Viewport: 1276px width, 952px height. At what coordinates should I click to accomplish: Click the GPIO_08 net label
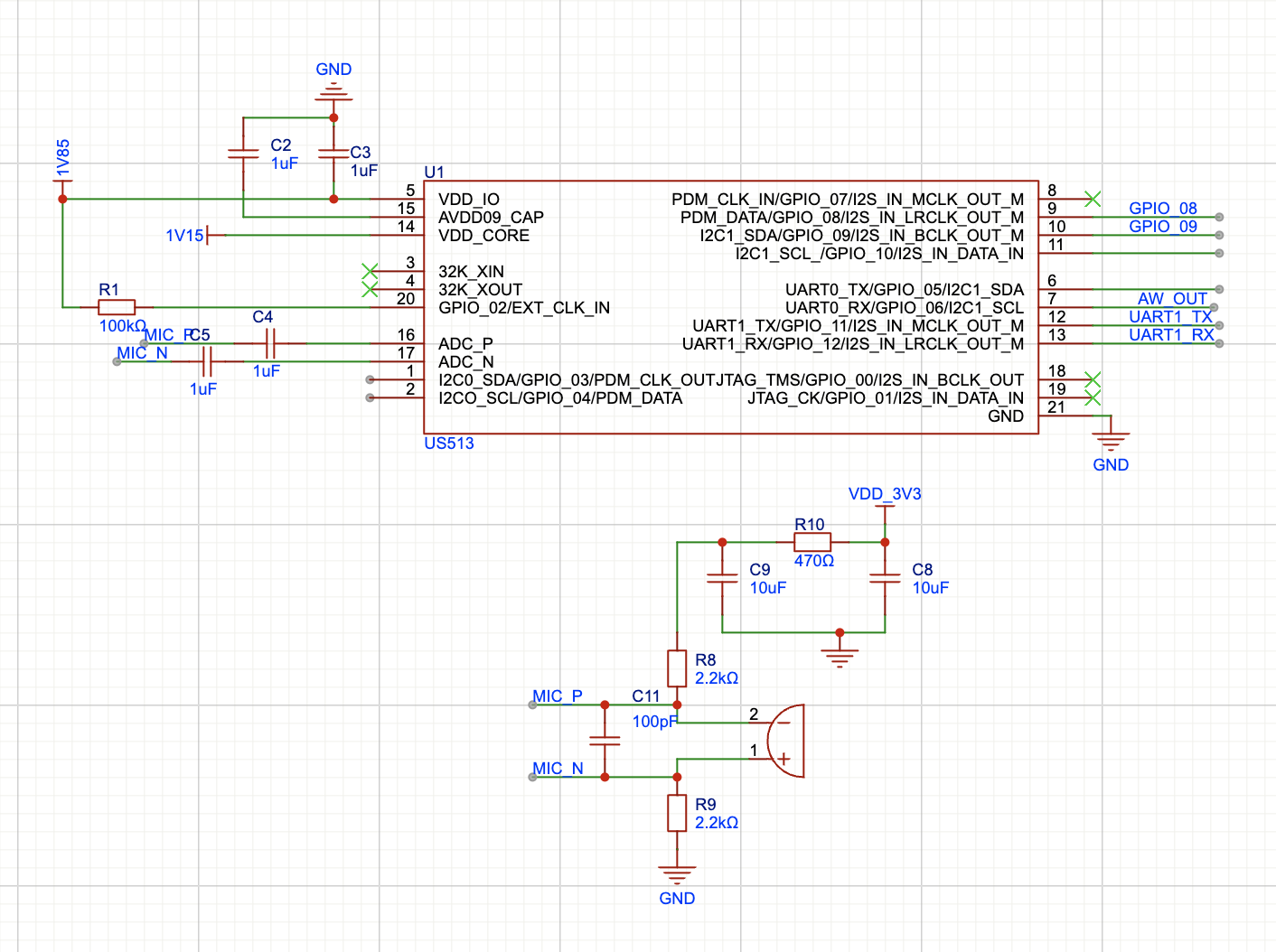tap(1162, 209)
